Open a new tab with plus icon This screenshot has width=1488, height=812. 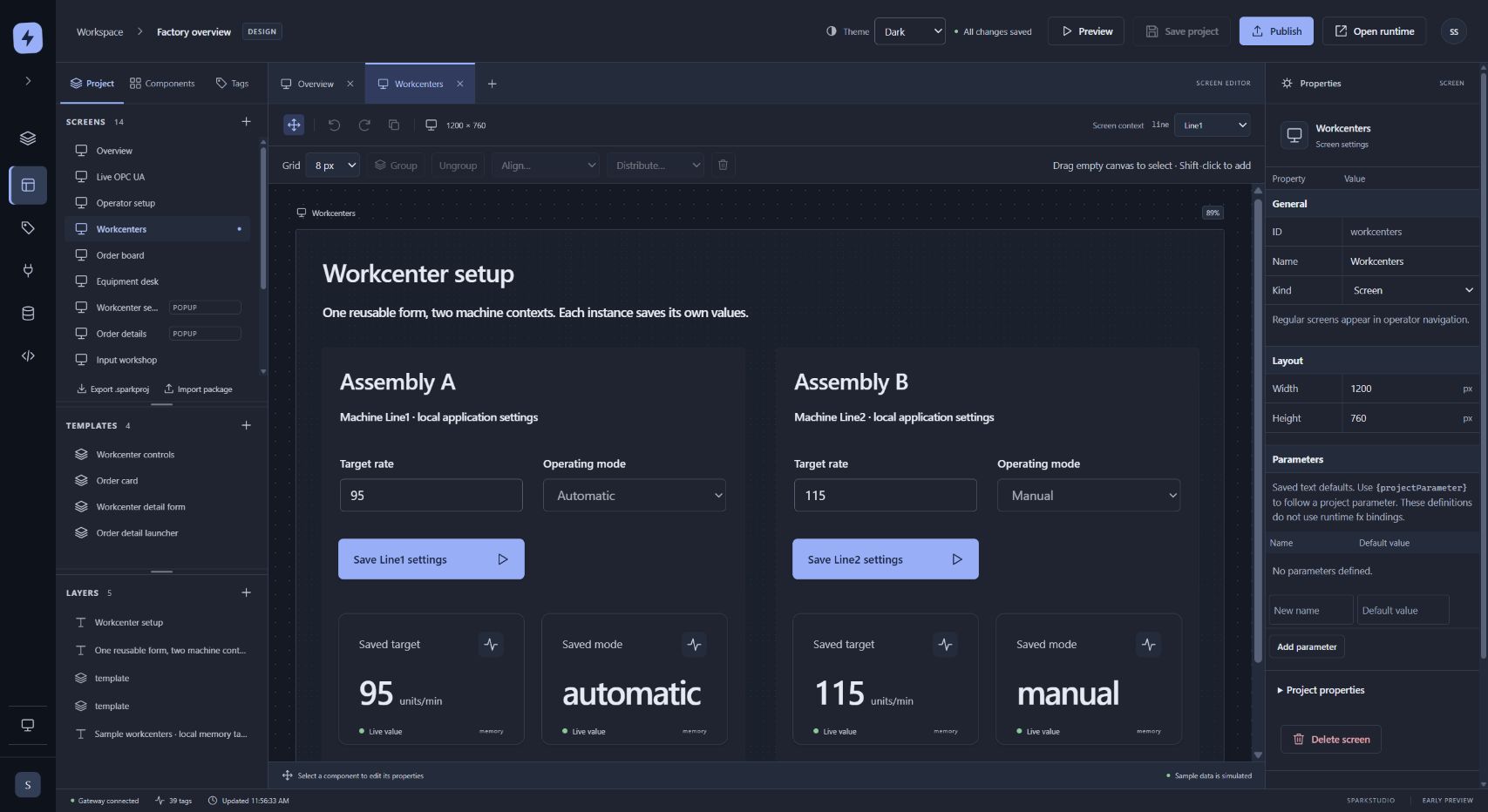(492, 84)
